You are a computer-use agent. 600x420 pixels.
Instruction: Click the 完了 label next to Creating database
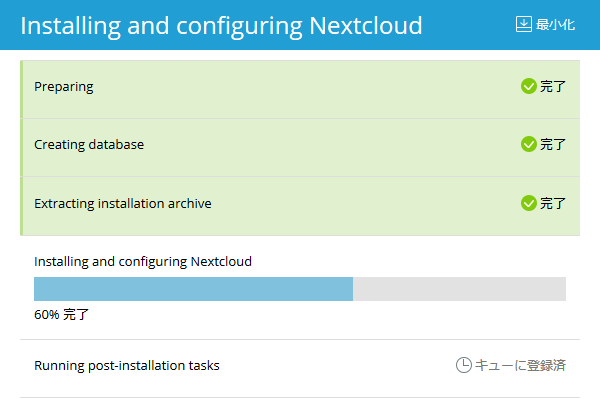point(553,144)
